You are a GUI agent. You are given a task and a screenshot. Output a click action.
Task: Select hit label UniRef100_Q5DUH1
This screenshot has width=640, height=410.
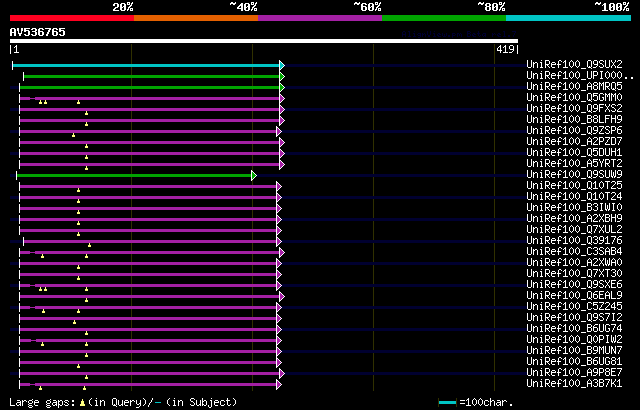[x=574, y=153]
